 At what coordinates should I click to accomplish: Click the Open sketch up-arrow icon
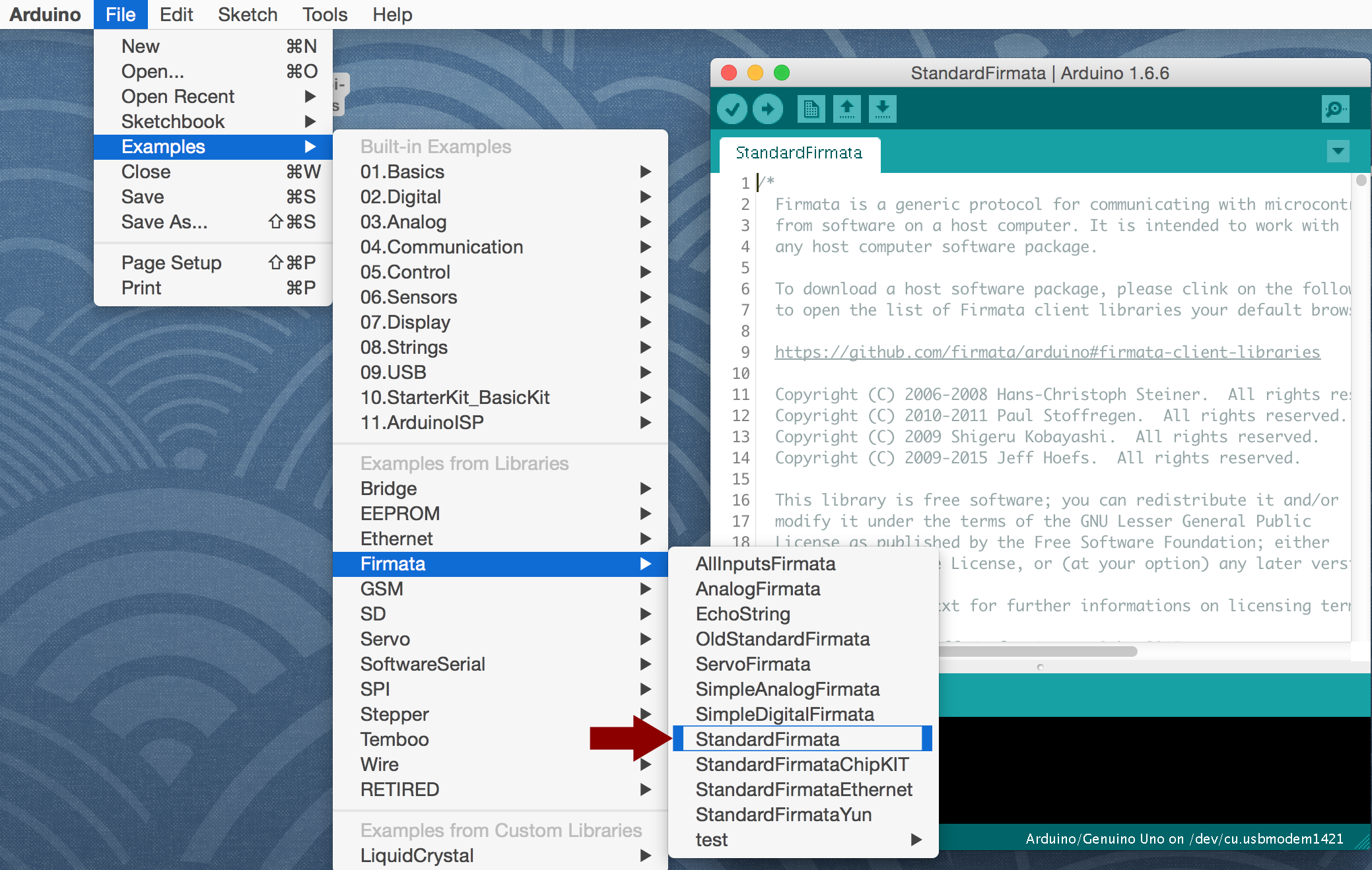846,109
